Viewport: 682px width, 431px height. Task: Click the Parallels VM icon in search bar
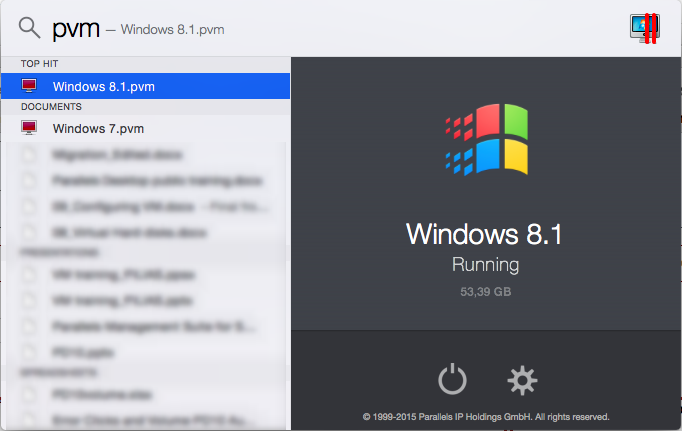pos(645,28)
